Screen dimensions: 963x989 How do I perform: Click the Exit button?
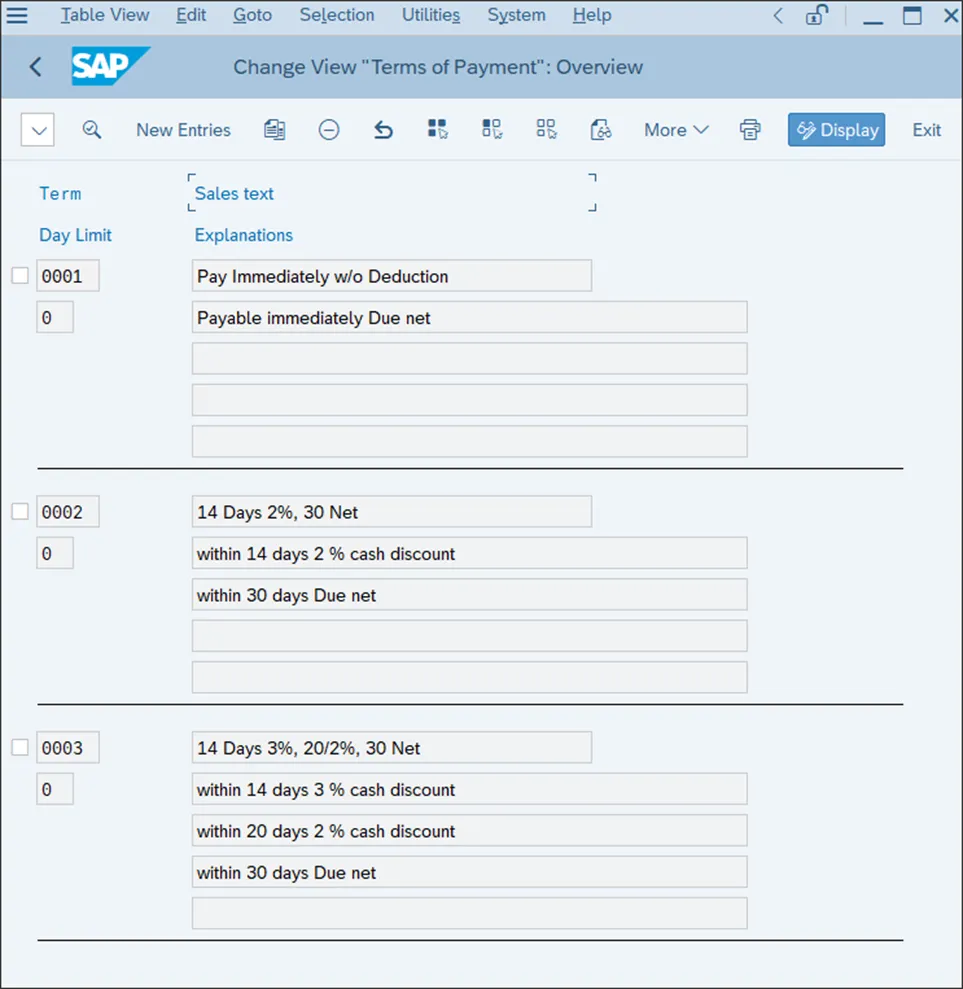[x=926, y=130]
